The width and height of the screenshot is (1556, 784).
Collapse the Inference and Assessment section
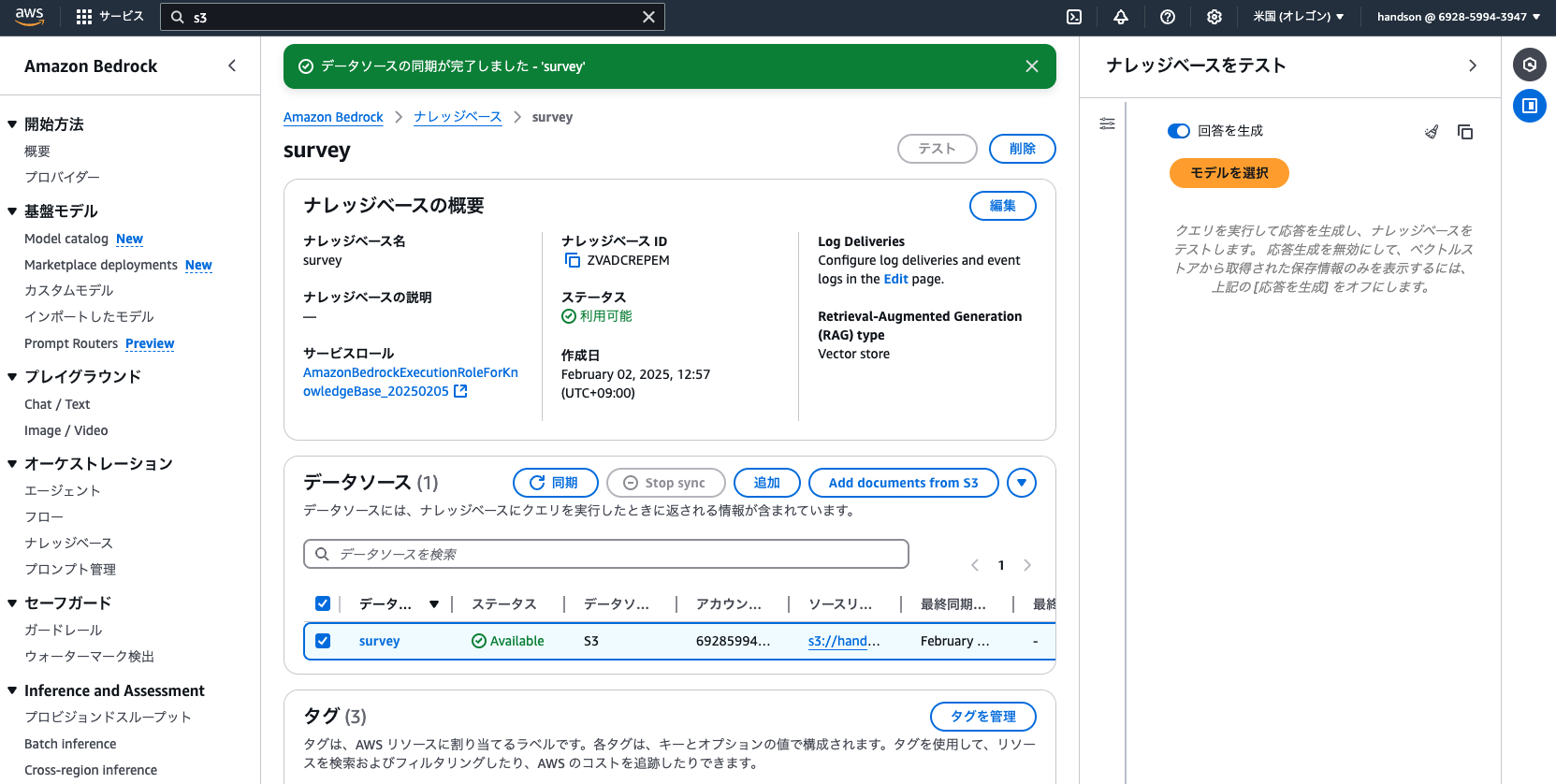[x=12, y=690]
